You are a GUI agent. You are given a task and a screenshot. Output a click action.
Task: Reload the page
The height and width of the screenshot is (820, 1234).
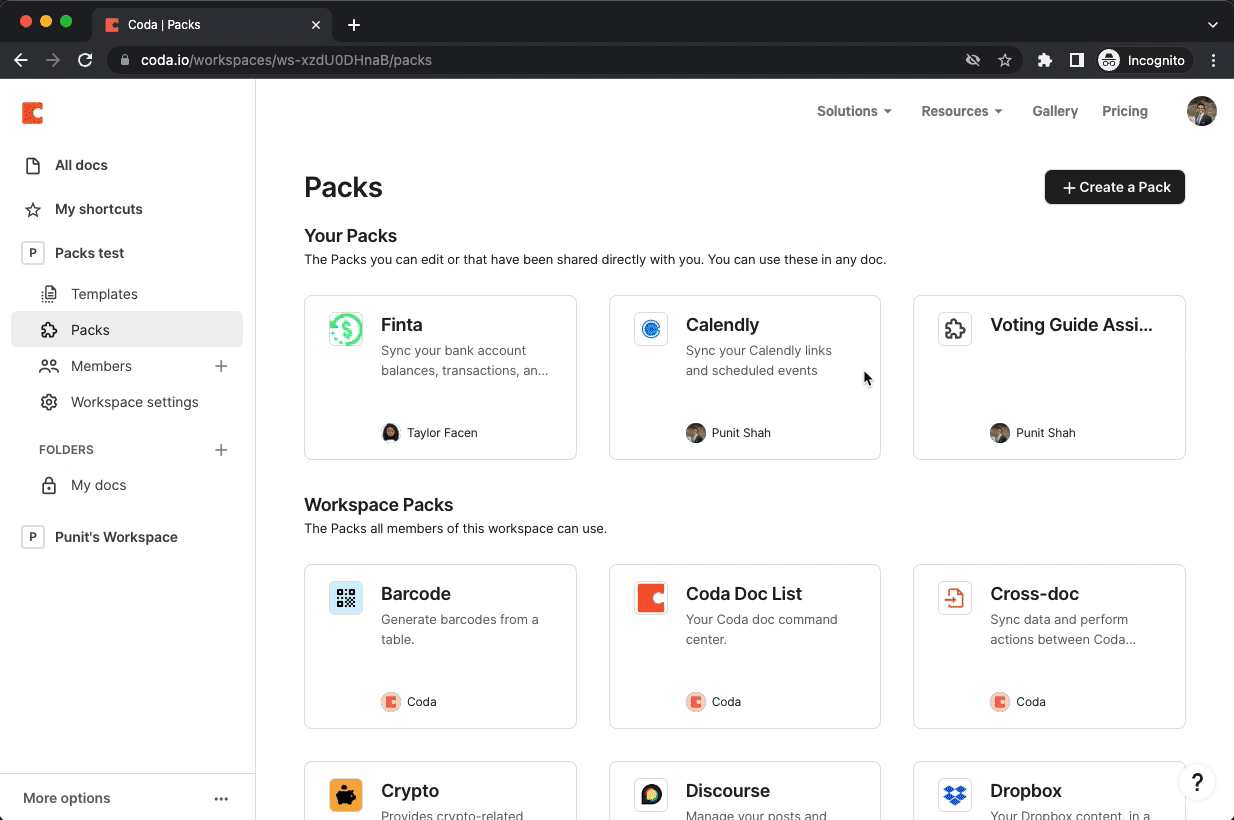click(85, 60)
